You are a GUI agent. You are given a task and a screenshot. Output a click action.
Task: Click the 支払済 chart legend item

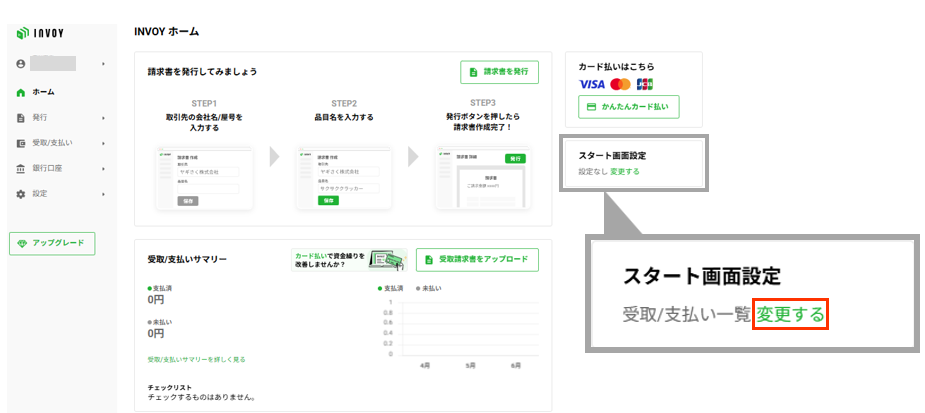[x=390, y=288]
